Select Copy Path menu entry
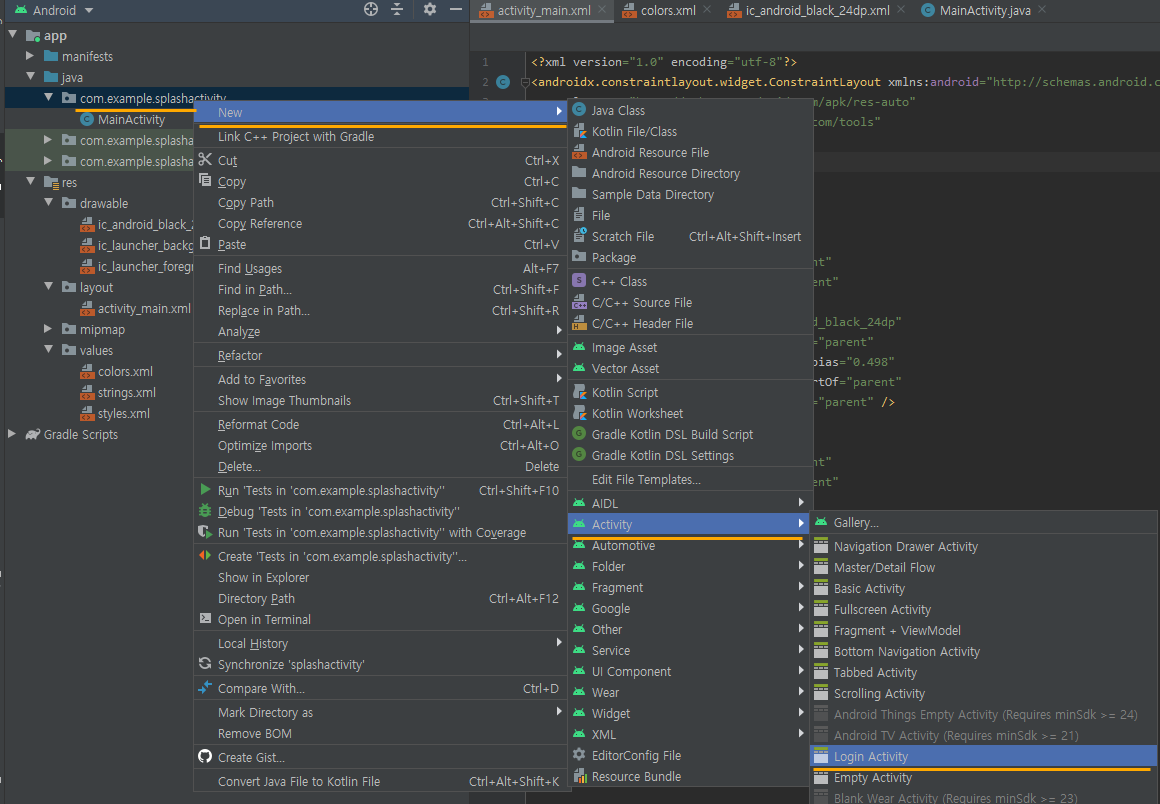Image resolution: width=1160 pixels, height=804 pixels. click(380, 203)
